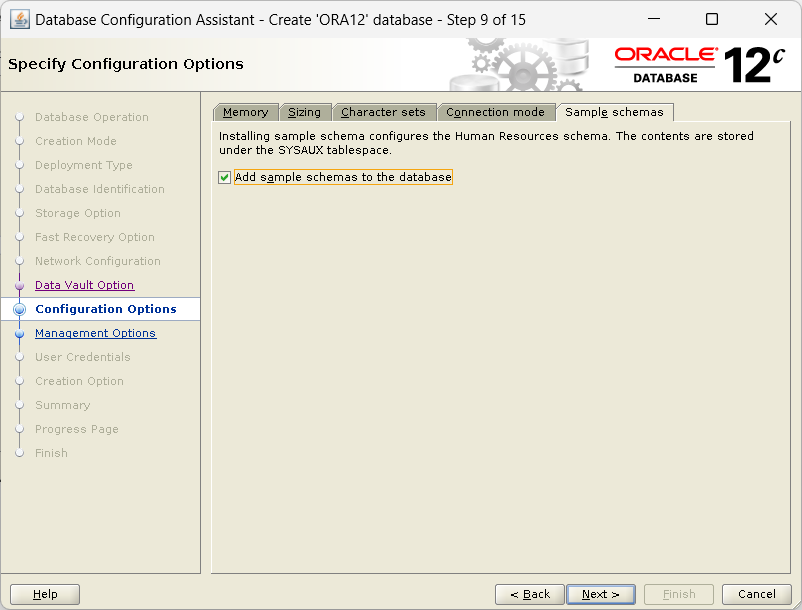Click the Creation Mode step label
Viewport: 802px width, 610px height.
point(76,141)
